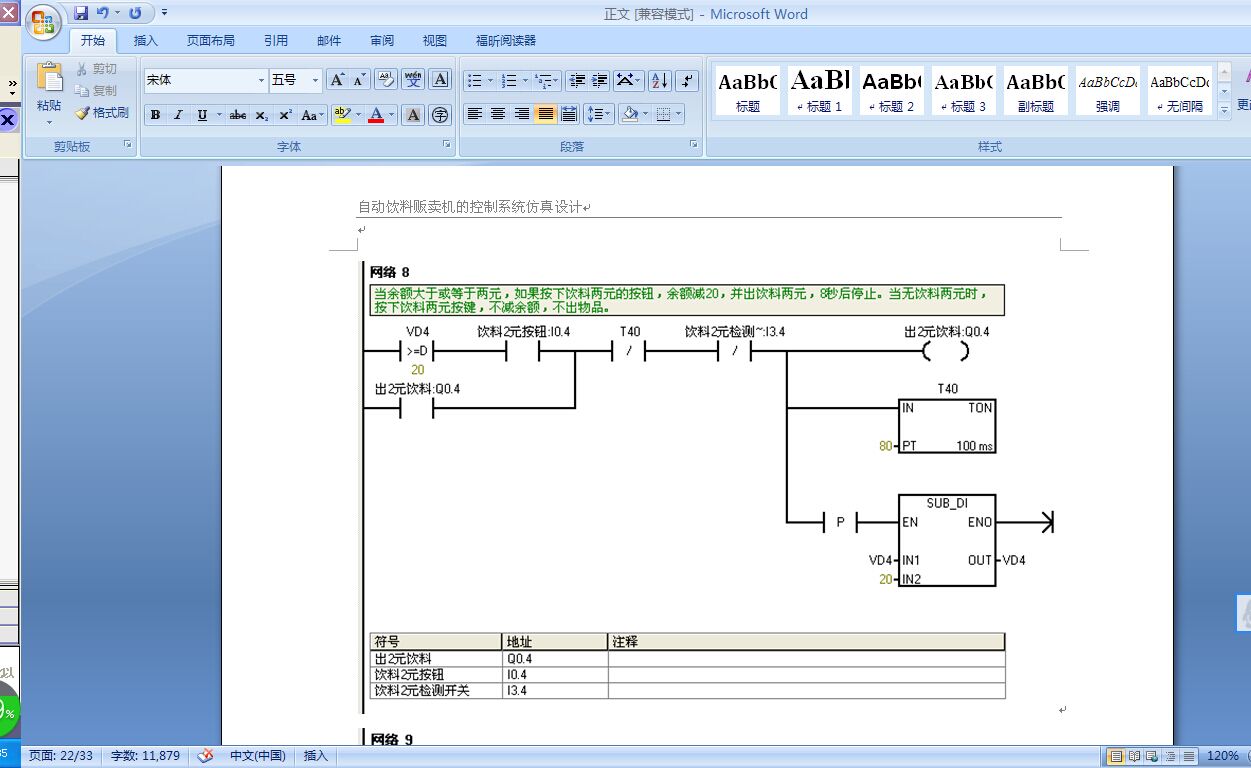Screen dimensions: 1251x768
Task: Switch to the 引用 tab
Action: [x=276, y=41]
